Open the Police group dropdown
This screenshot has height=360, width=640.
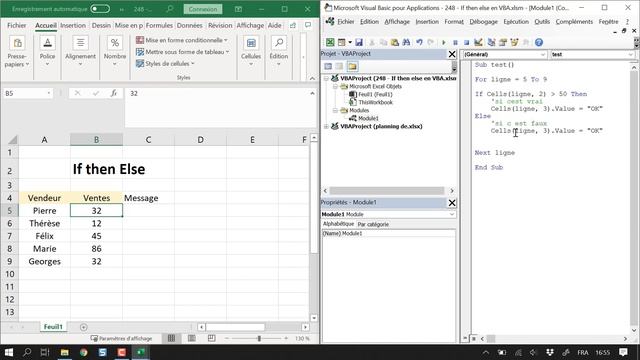click(47, 52)
